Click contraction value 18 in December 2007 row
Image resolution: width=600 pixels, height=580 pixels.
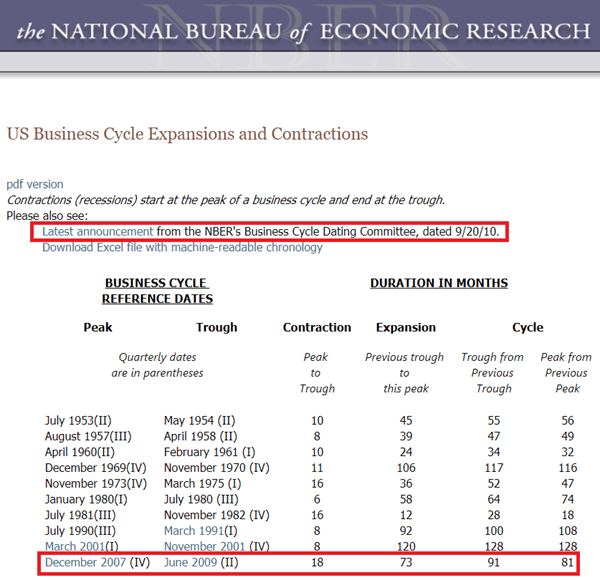[x=317, y=562]
